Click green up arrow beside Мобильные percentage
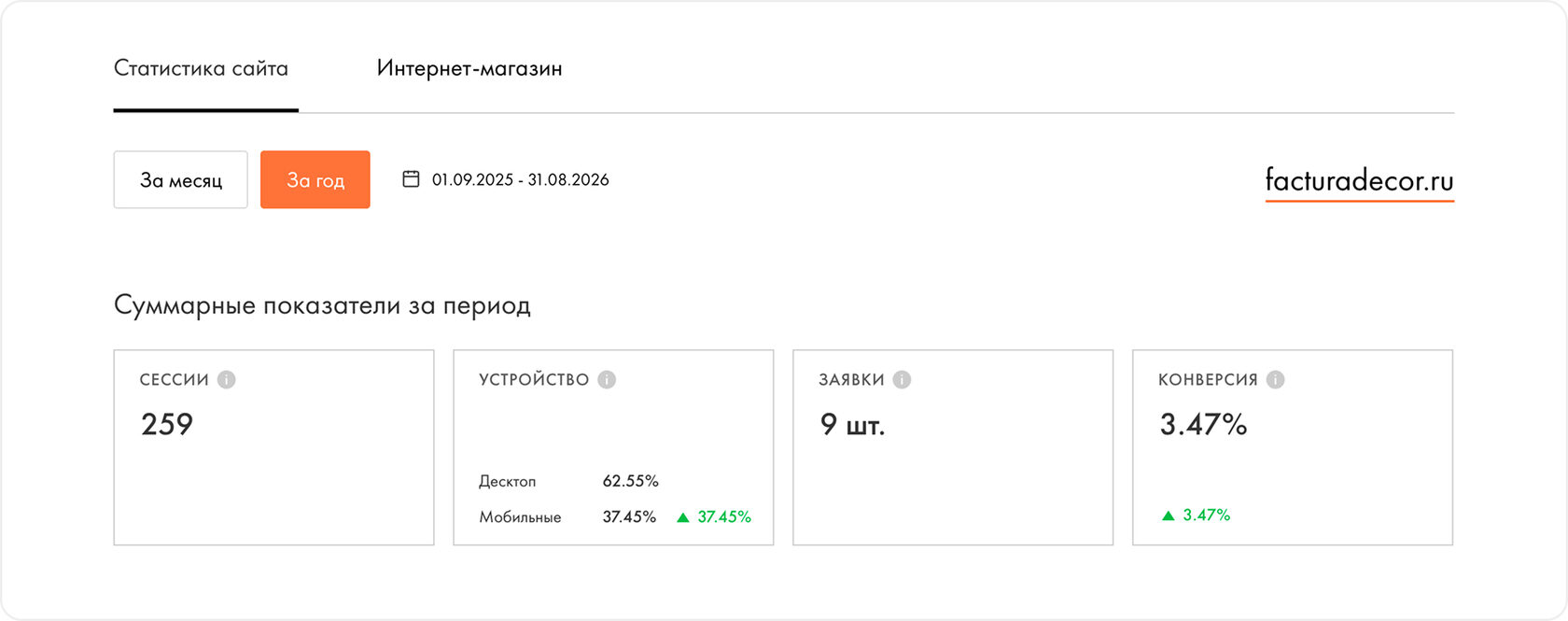Image resolution: width=1568 pixels, height=621 pixels. 682,517
